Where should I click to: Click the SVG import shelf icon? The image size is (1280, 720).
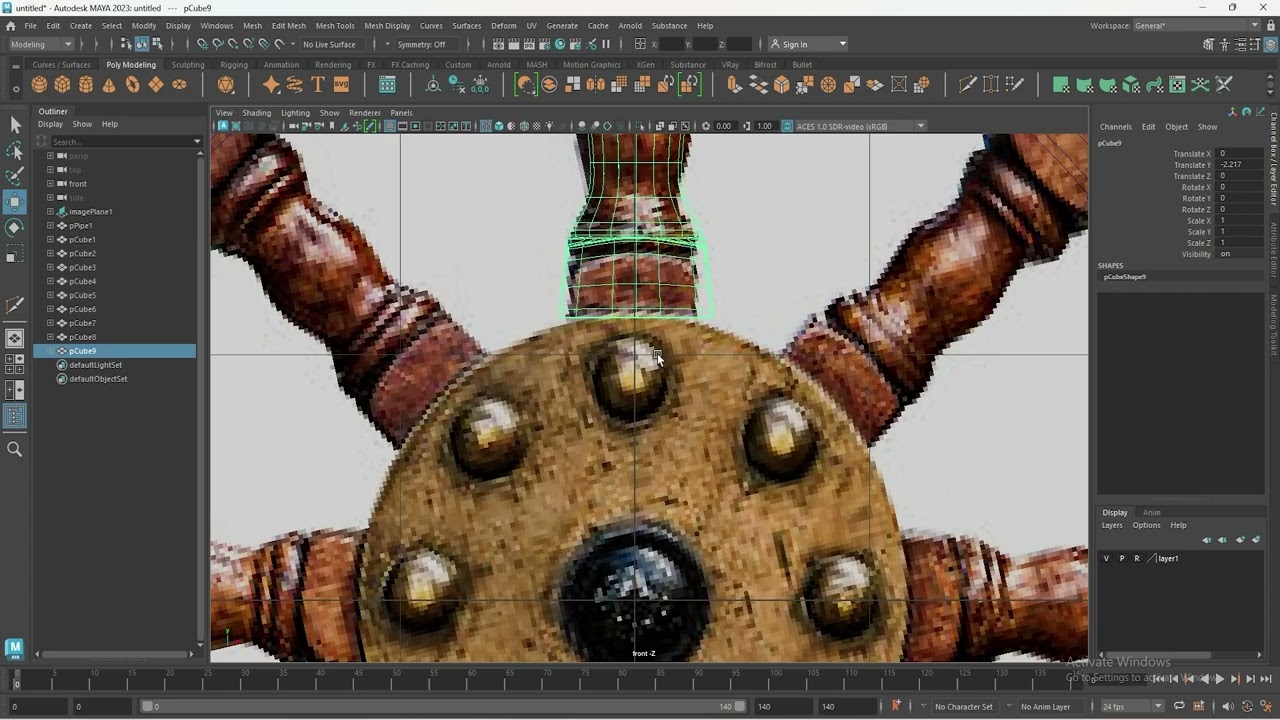[341, 85]
